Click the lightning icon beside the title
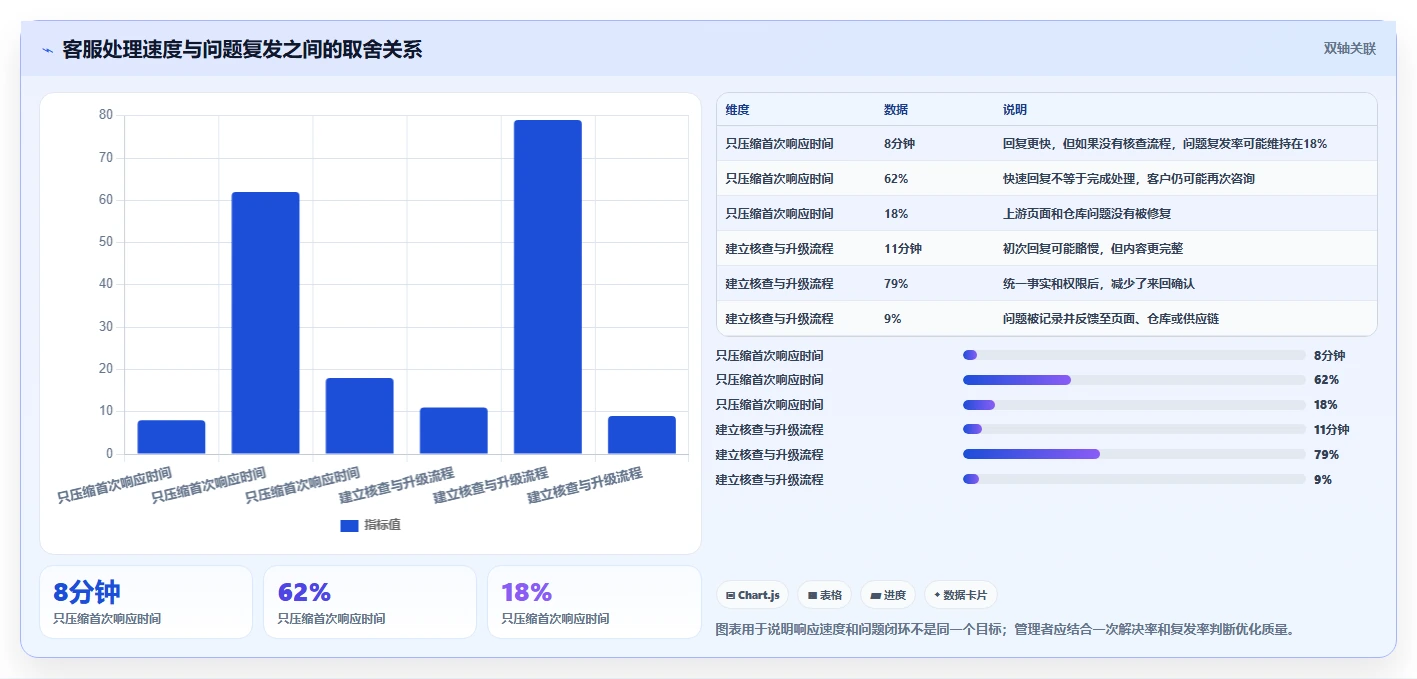The height and width of the screenshot is (679, 1417). [x=48, y=49]
